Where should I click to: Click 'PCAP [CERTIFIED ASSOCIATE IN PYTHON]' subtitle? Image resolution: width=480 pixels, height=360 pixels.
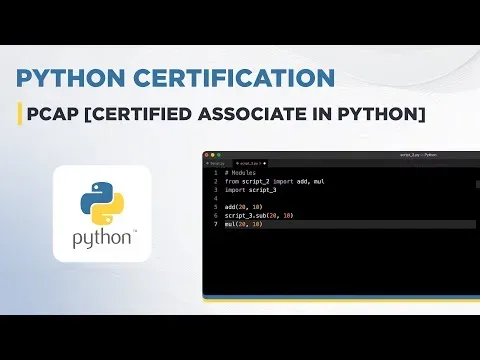coord(226,114)
